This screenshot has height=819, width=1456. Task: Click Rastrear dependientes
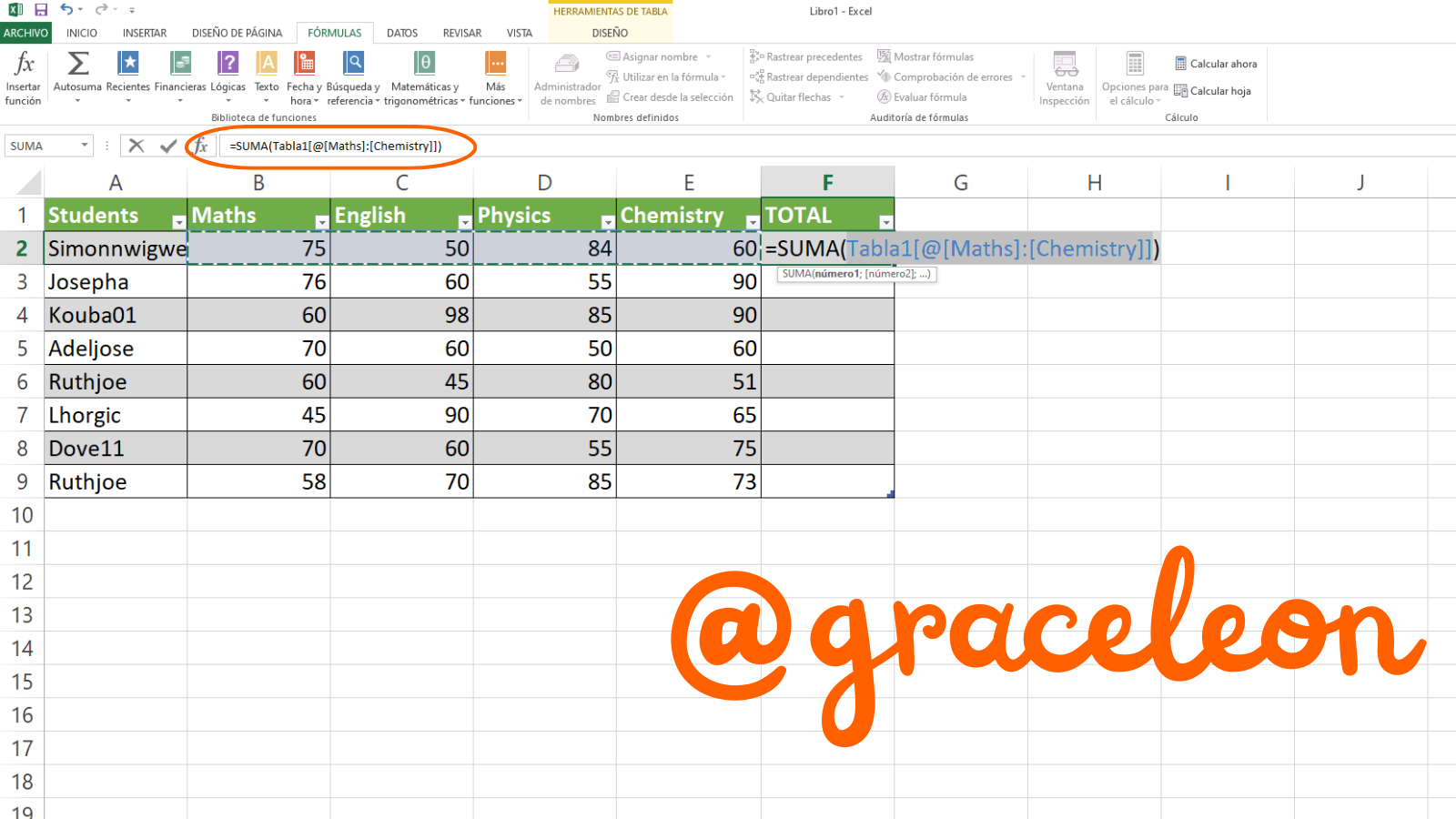point(809,77)
